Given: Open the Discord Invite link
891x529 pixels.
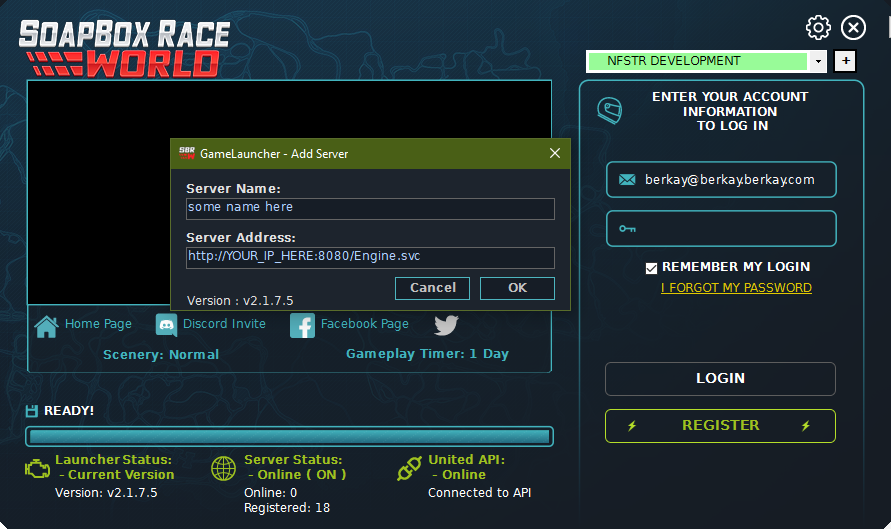Looking at the screenshot, I should click(224, 324).
